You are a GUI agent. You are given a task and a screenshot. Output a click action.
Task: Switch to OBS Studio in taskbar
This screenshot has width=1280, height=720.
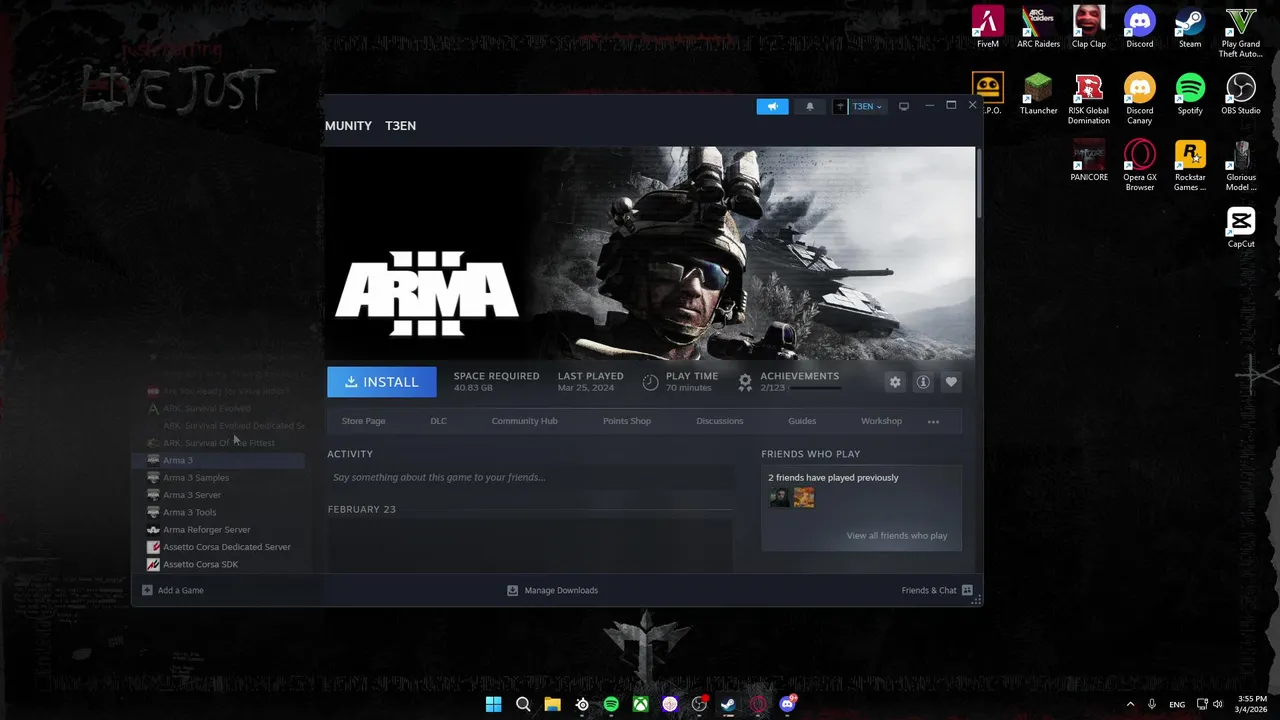[700, 704]
